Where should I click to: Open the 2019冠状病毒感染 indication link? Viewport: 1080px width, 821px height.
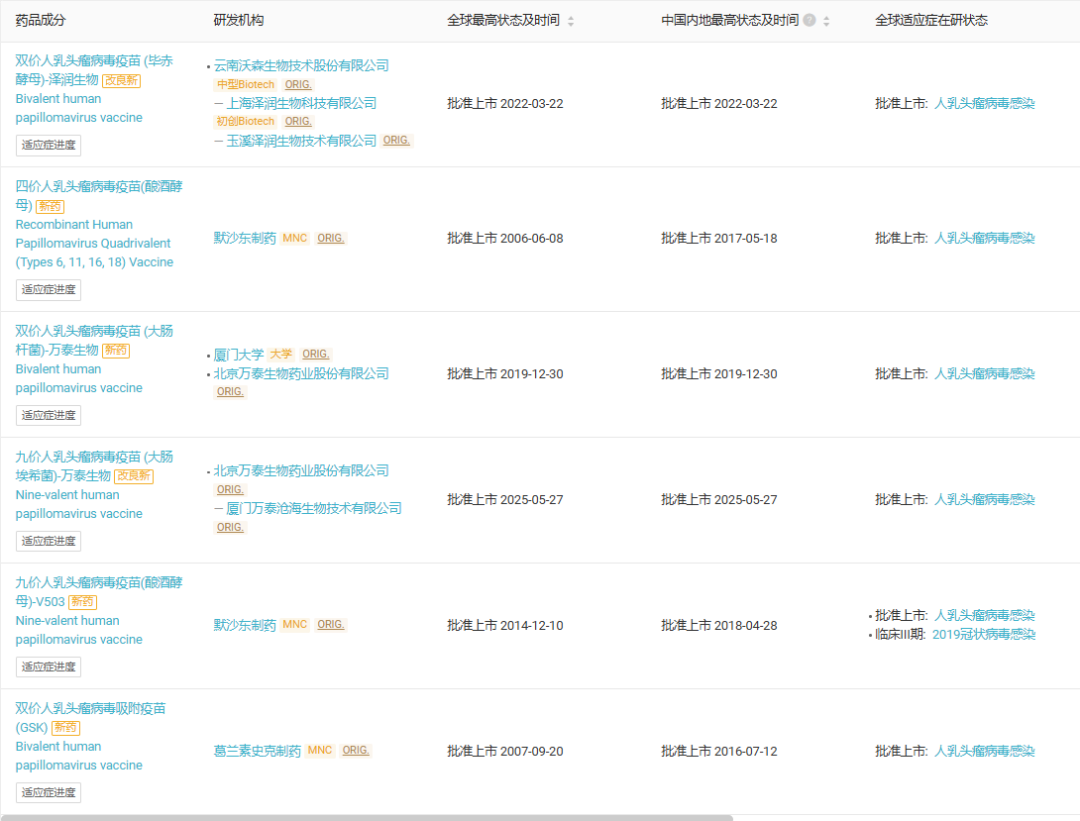[x=984, y=634]
